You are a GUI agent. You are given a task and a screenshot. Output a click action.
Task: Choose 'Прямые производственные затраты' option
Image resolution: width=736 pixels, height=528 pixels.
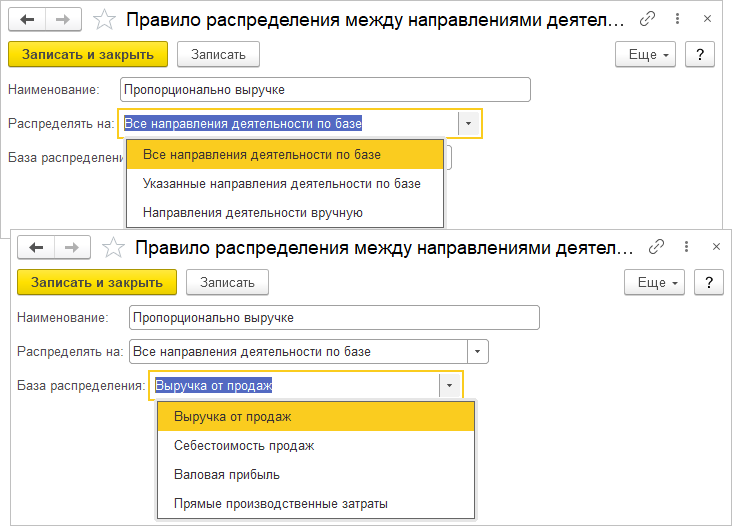click(x=280, y=503)
